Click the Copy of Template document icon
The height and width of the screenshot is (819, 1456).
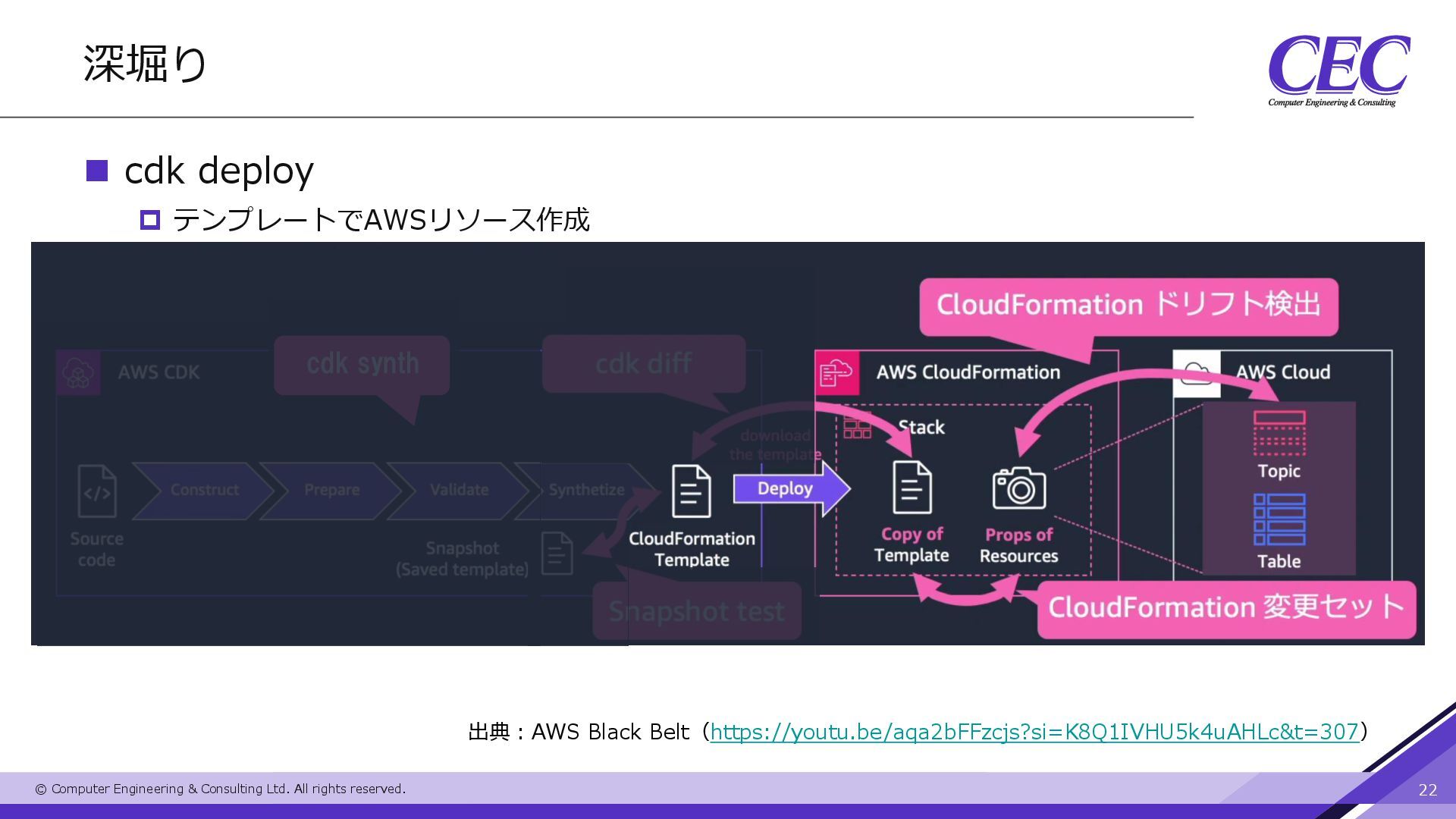click(912, 488)
